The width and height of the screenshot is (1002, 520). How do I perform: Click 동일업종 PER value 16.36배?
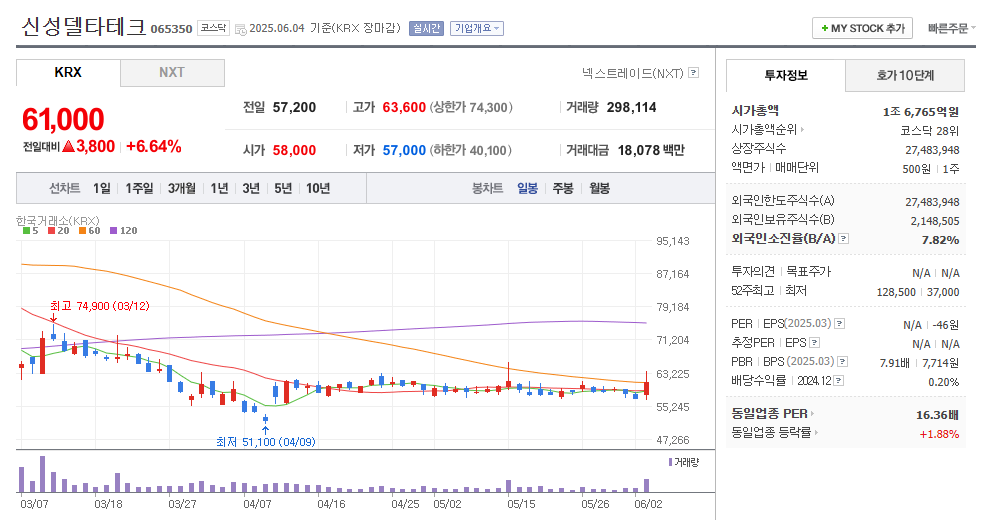[937, 415]
